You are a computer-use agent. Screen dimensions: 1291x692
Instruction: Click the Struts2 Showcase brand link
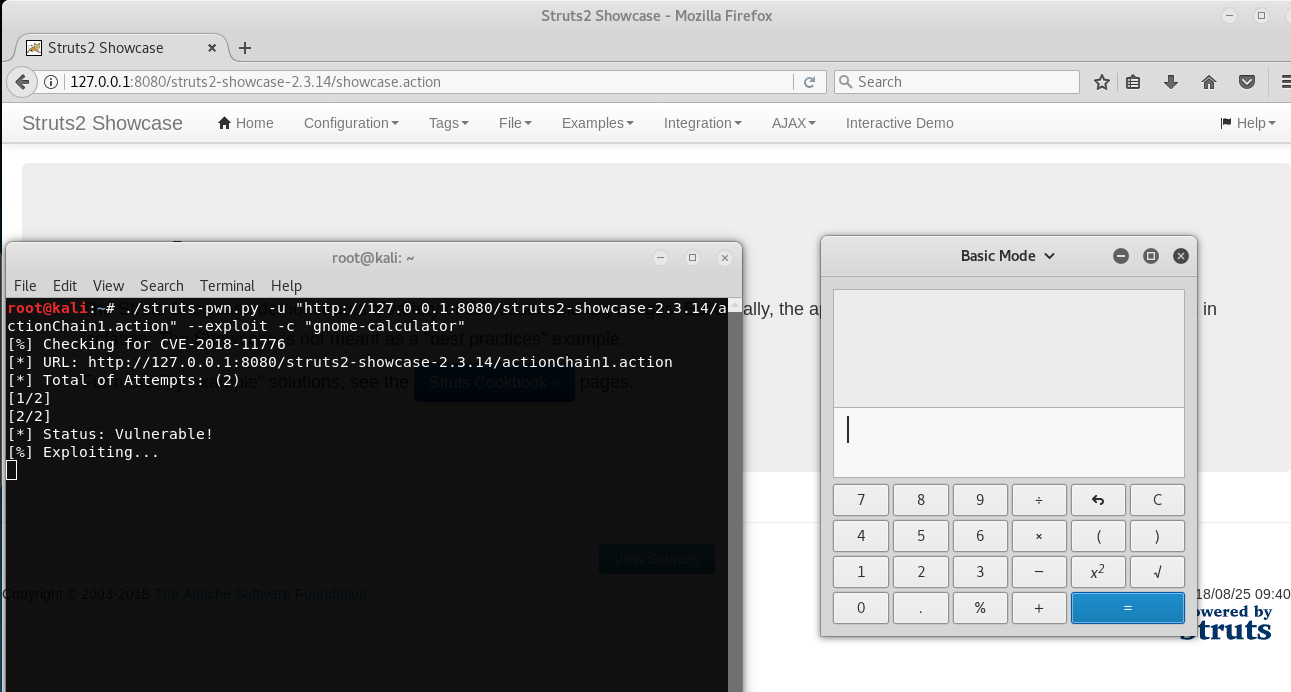pyautogui.click(x=102, y=123)
